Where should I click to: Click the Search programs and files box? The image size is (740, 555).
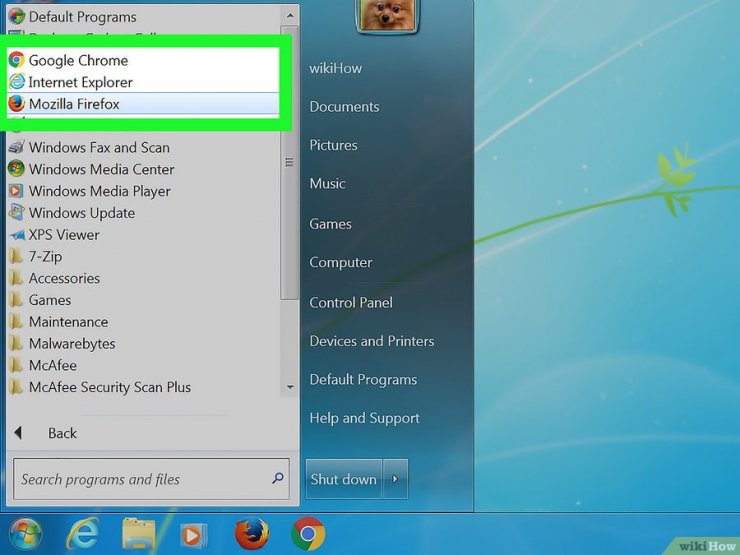(151, 479)
